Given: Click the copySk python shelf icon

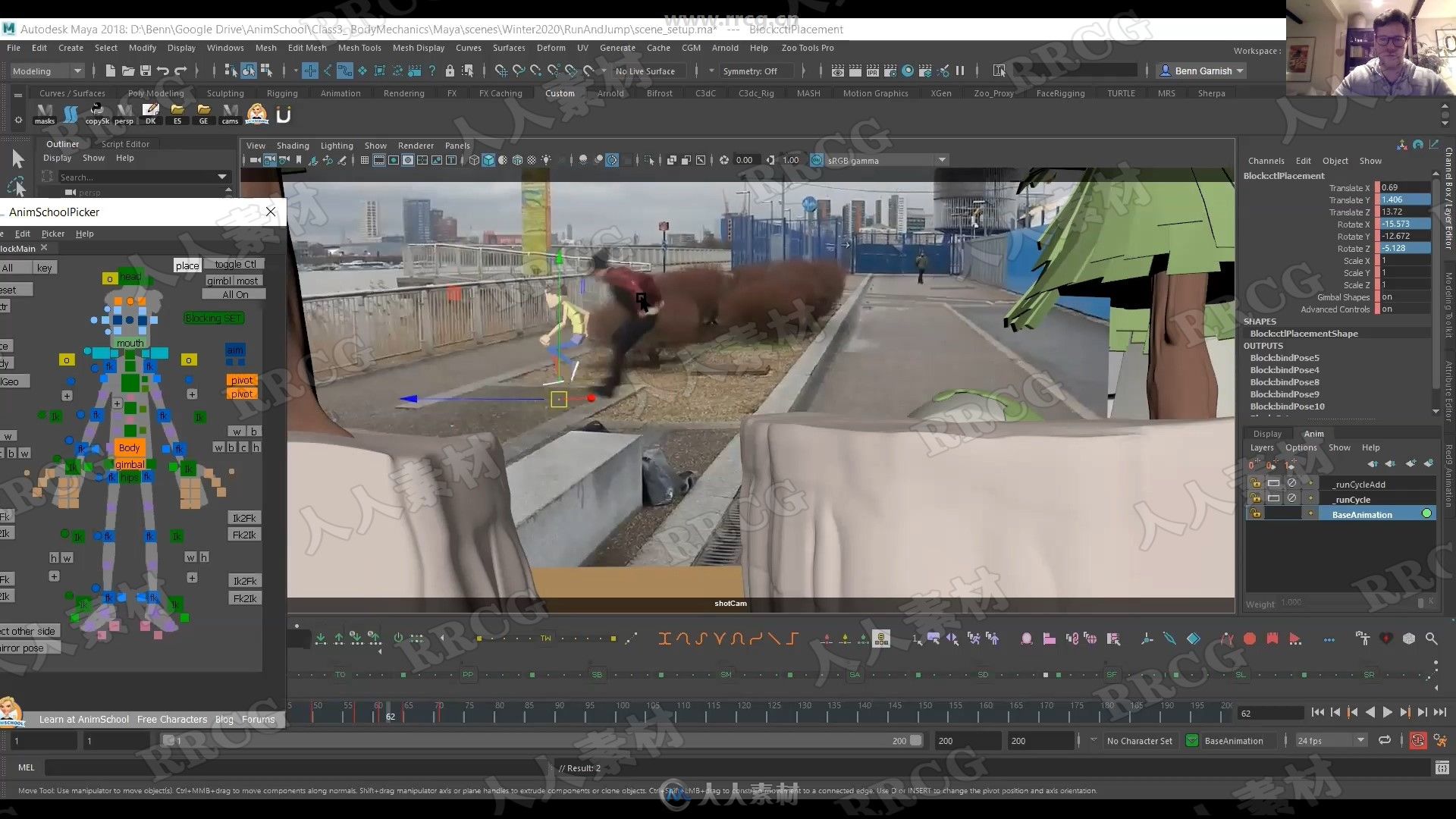Looking at the screenshot, I should click(x=97, y=114).
